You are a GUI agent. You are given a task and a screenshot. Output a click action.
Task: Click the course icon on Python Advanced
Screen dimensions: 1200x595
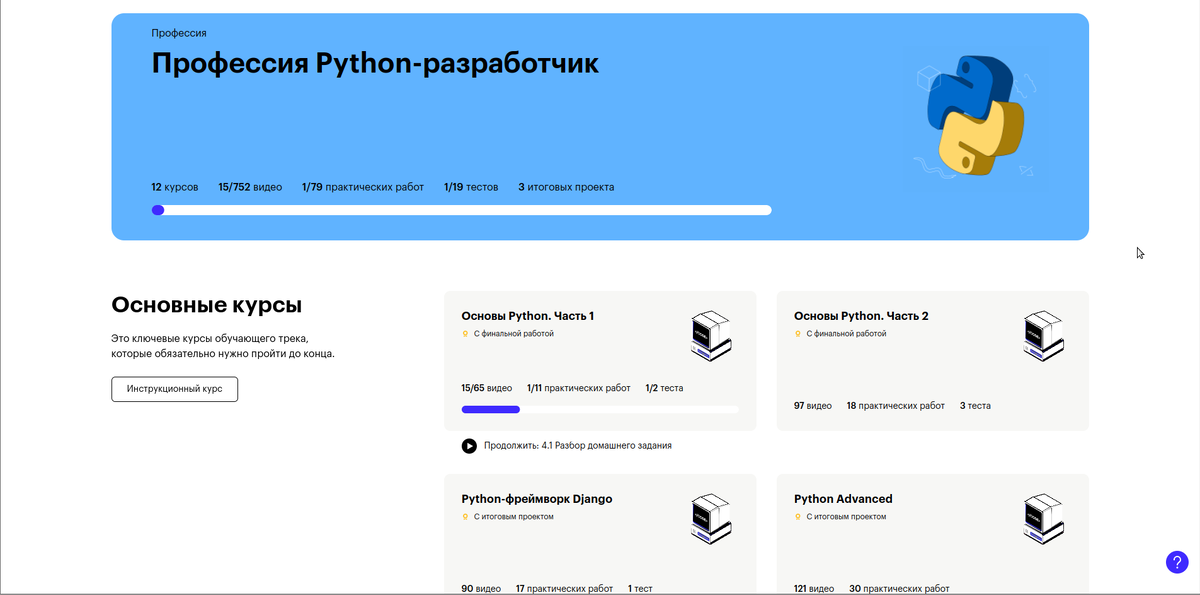1044,519
